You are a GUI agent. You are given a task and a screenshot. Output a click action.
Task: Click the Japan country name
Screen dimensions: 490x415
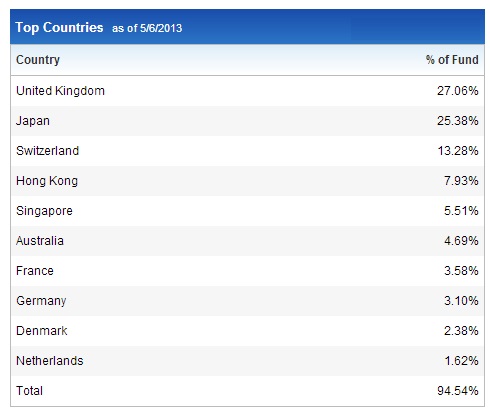(33, 121)
